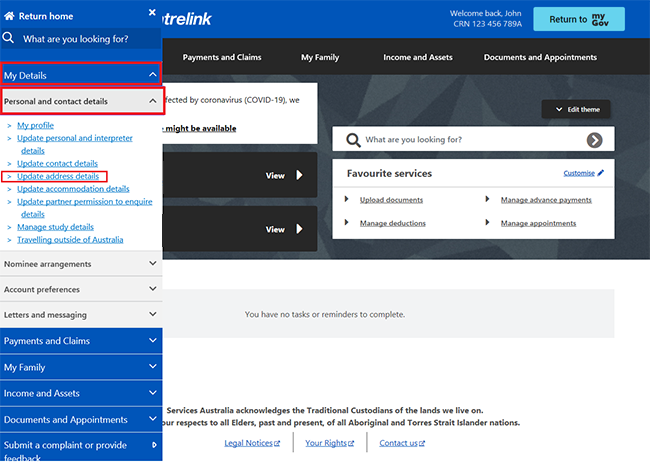Click the 'Welcome back, John' text

pos(485,13)
